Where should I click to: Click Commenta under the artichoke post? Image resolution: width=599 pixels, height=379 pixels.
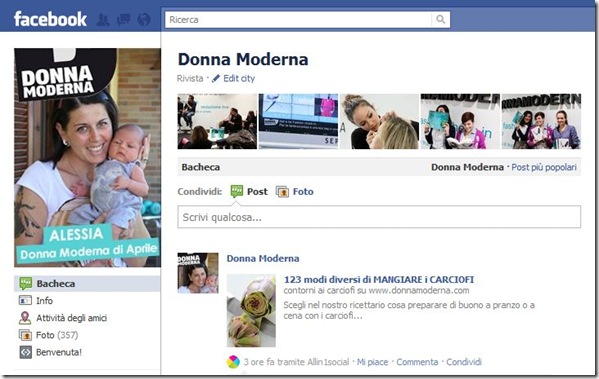(x=417, y=362)
